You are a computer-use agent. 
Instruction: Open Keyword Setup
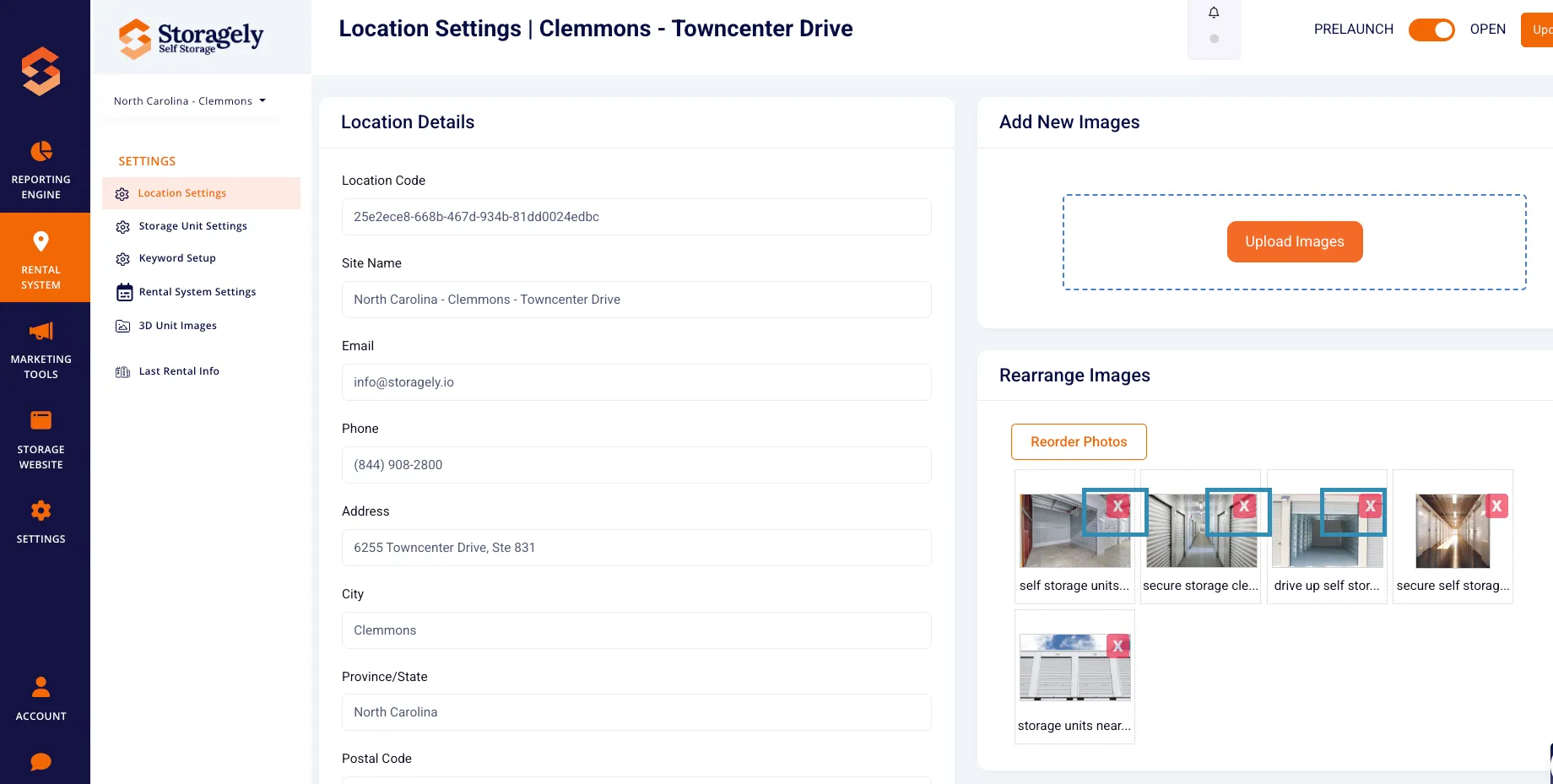coord(177,258)
